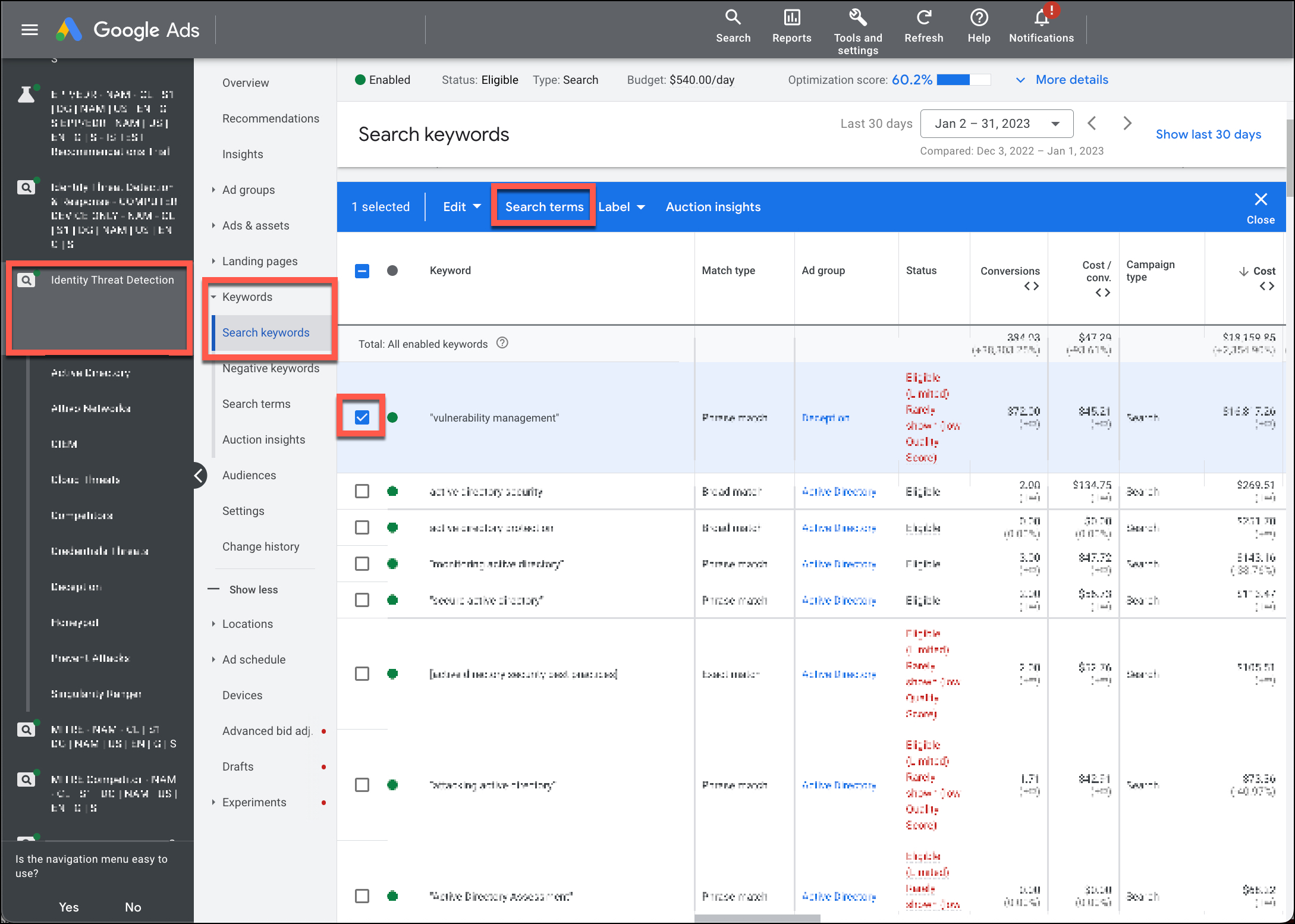This screenshot has width=1295, height=924.
Task: Click Show last 30 days link
Action: tap(1208, 134)
